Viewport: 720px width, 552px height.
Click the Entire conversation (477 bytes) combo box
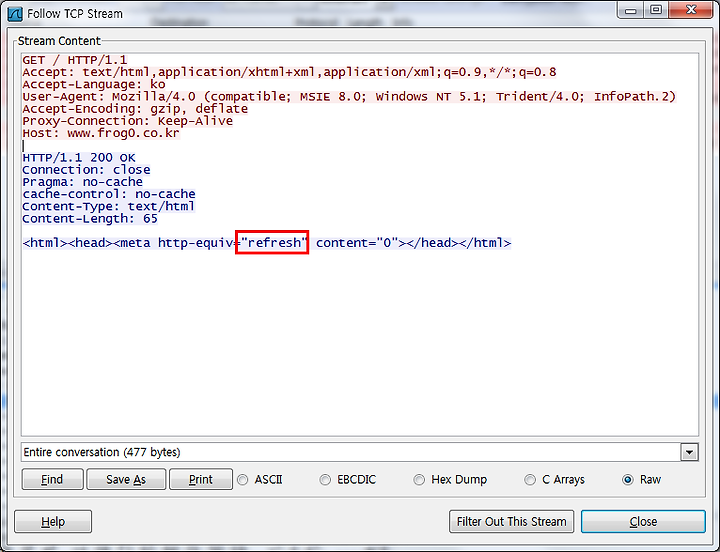coord(360,452)
